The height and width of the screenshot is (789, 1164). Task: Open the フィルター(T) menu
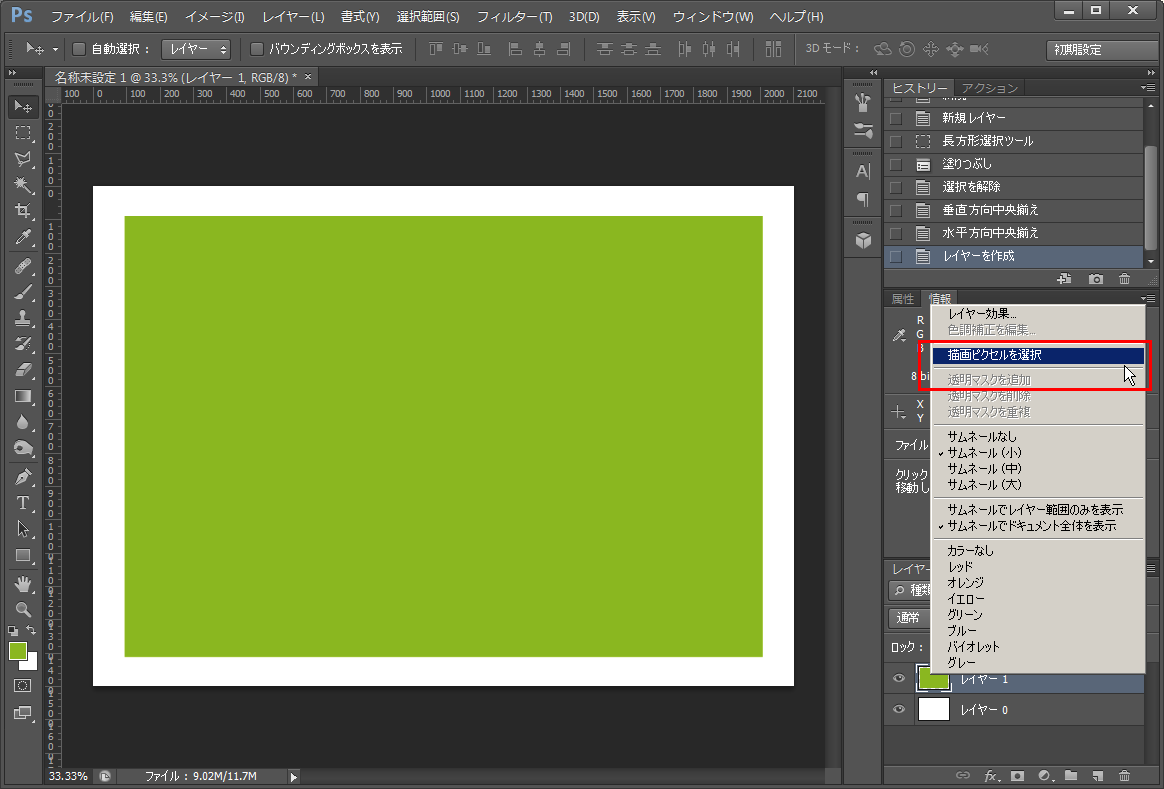[514, 17]
